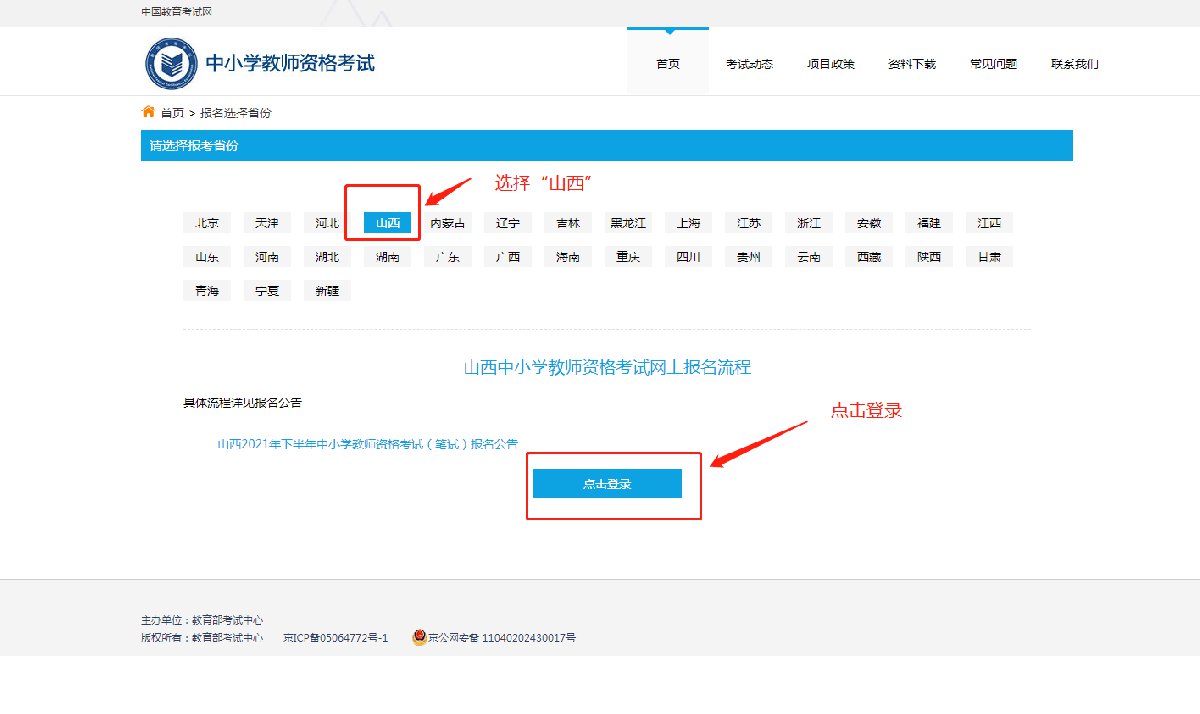Select province 海南
This screenshot has height=714, width=1200.
pyautogui.click(x=568, y=257)
